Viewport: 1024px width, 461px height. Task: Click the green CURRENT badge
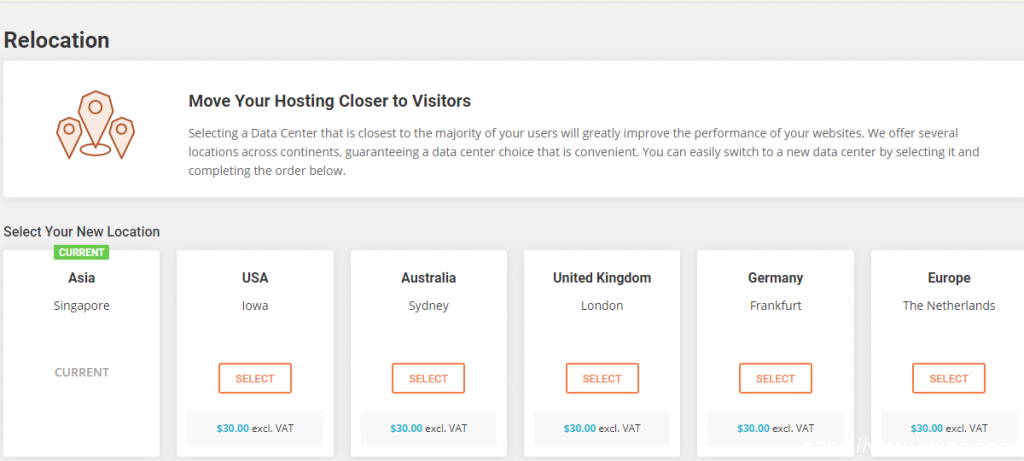(x=82, y=252)
